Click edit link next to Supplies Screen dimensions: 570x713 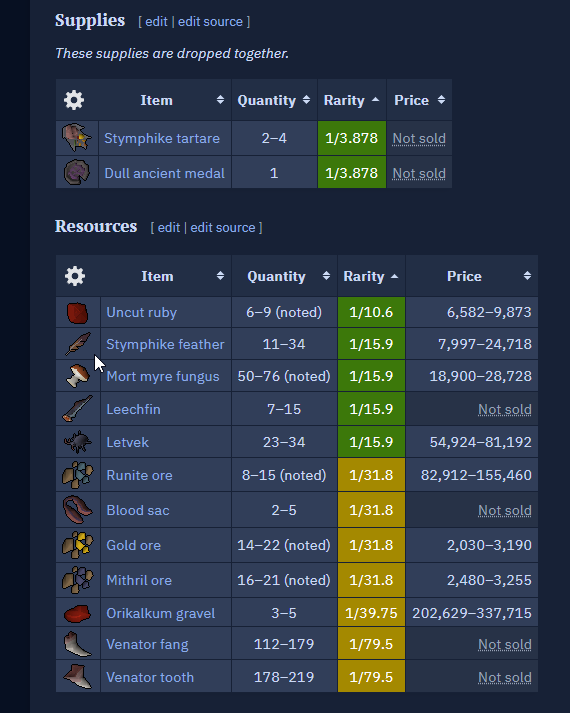156,22
